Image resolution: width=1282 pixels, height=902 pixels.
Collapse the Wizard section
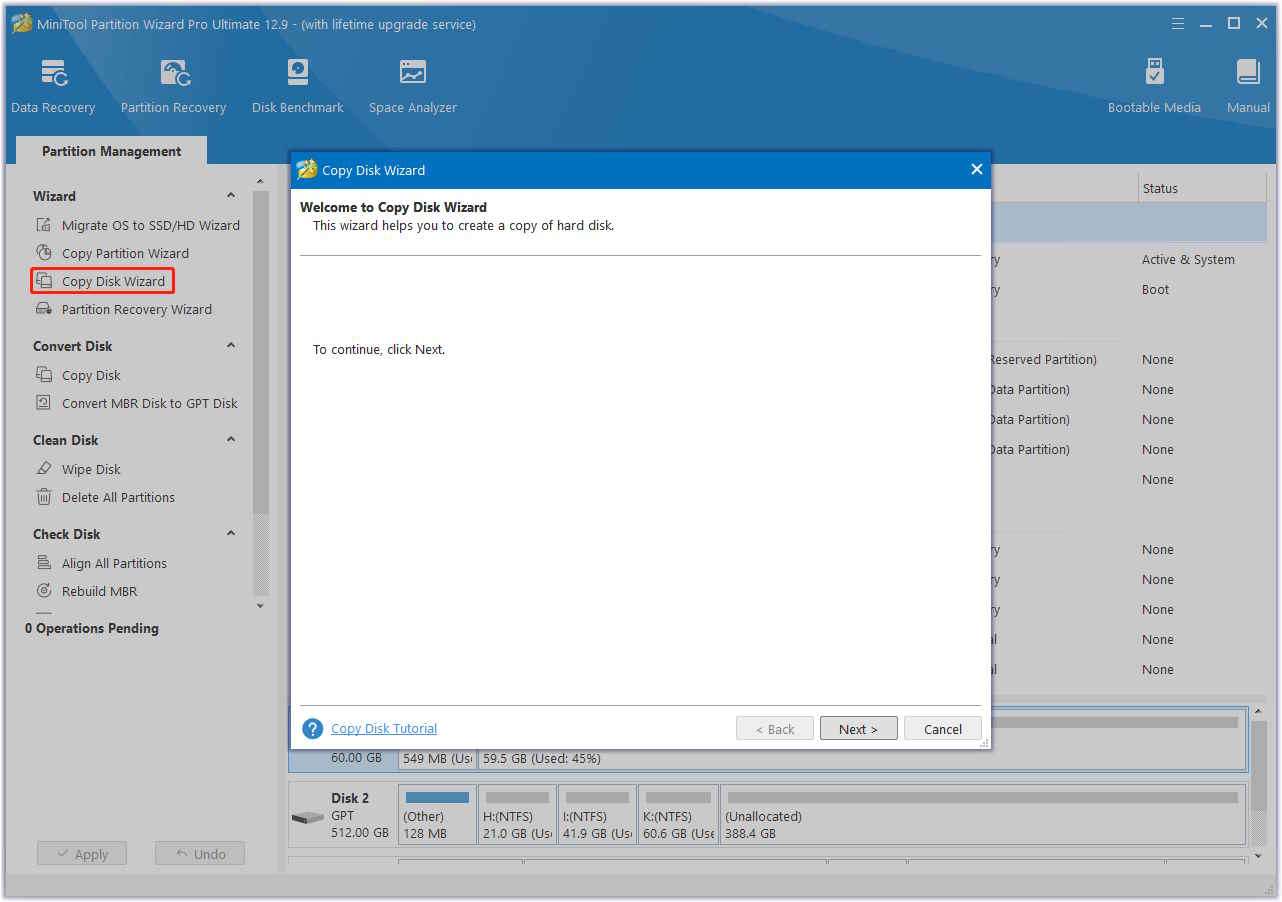click(x=231, y=196)
